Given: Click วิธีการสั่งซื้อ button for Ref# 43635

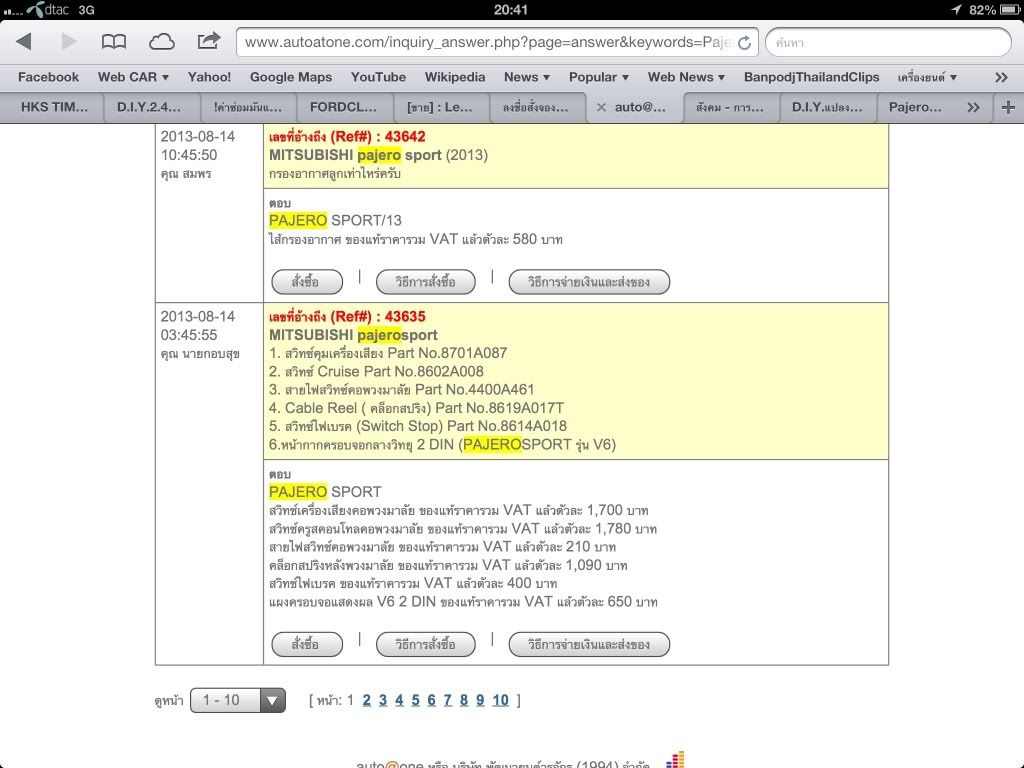Looking at the screenshot, I should pos(425,644).
